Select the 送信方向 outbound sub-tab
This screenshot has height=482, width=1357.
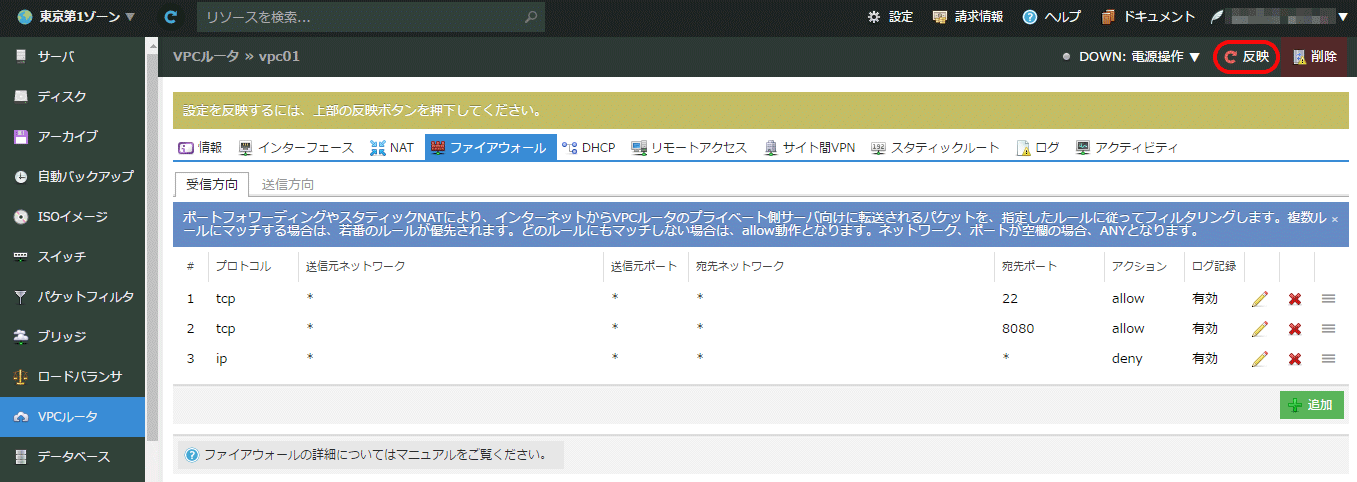point(288,184)
